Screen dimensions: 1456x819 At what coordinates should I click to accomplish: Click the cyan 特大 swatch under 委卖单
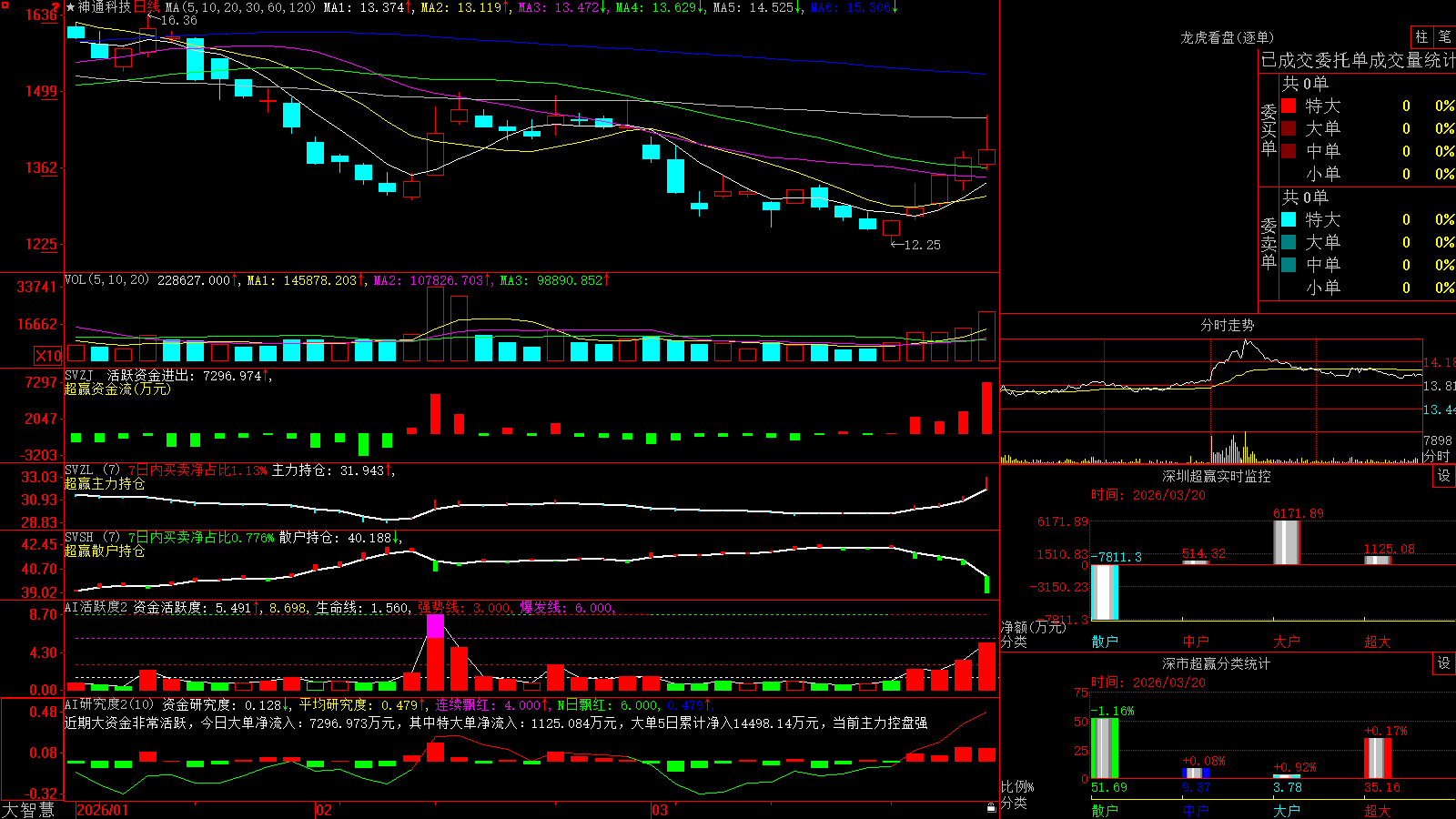click(x=1289, y=219)
